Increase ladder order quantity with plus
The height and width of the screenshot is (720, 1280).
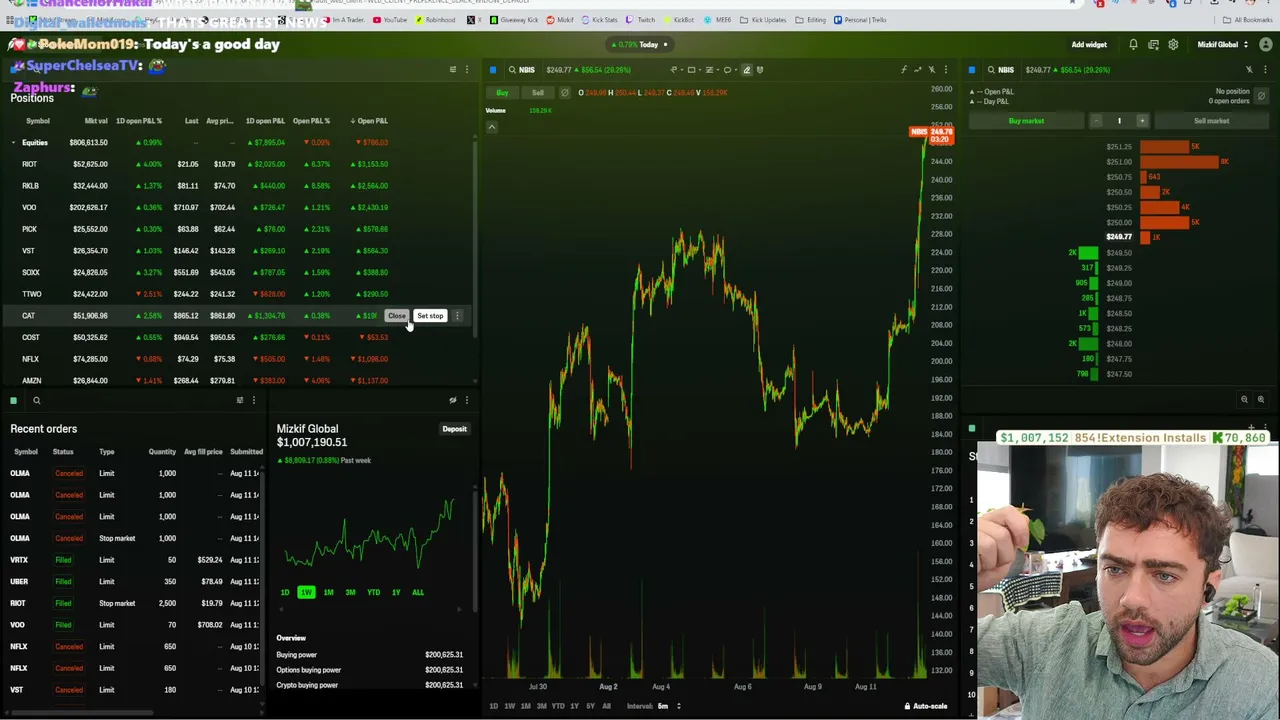pyautogui.click(x=1142, y=121)
